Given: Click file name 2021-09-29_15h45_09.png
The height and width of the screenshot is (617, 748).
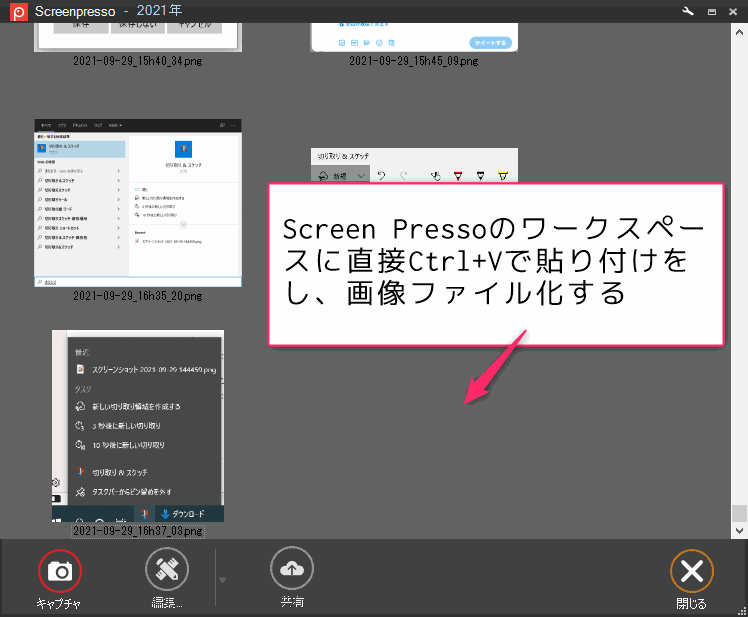Looking at the screenshot, I should (414, 61).
